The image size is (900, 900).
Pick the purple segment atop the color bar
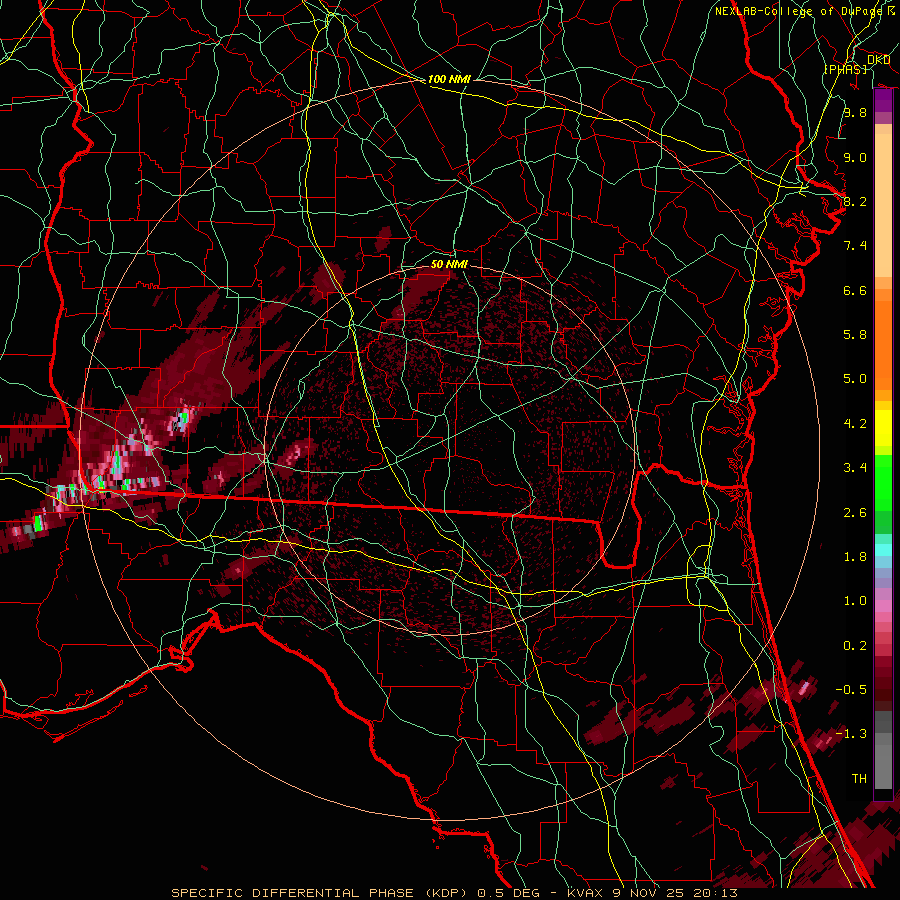pos(883,101)
